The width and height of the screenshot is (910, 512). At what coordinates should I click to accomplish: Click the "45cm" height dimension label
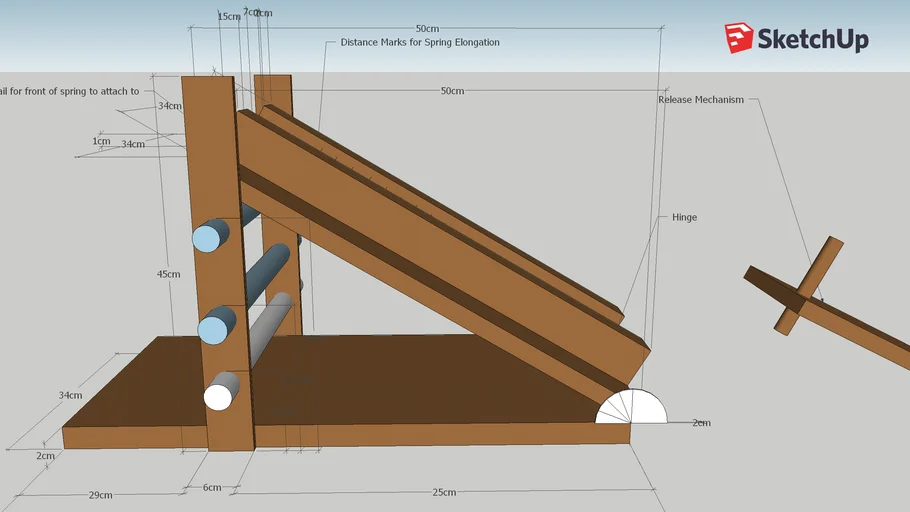coord(168,274)
